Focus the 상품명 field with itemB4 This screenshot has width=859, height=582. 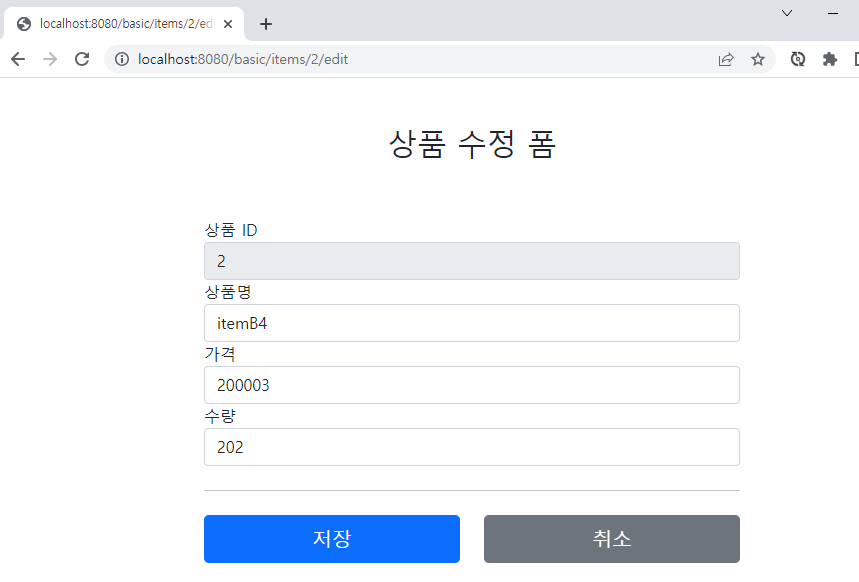point(472,323)
